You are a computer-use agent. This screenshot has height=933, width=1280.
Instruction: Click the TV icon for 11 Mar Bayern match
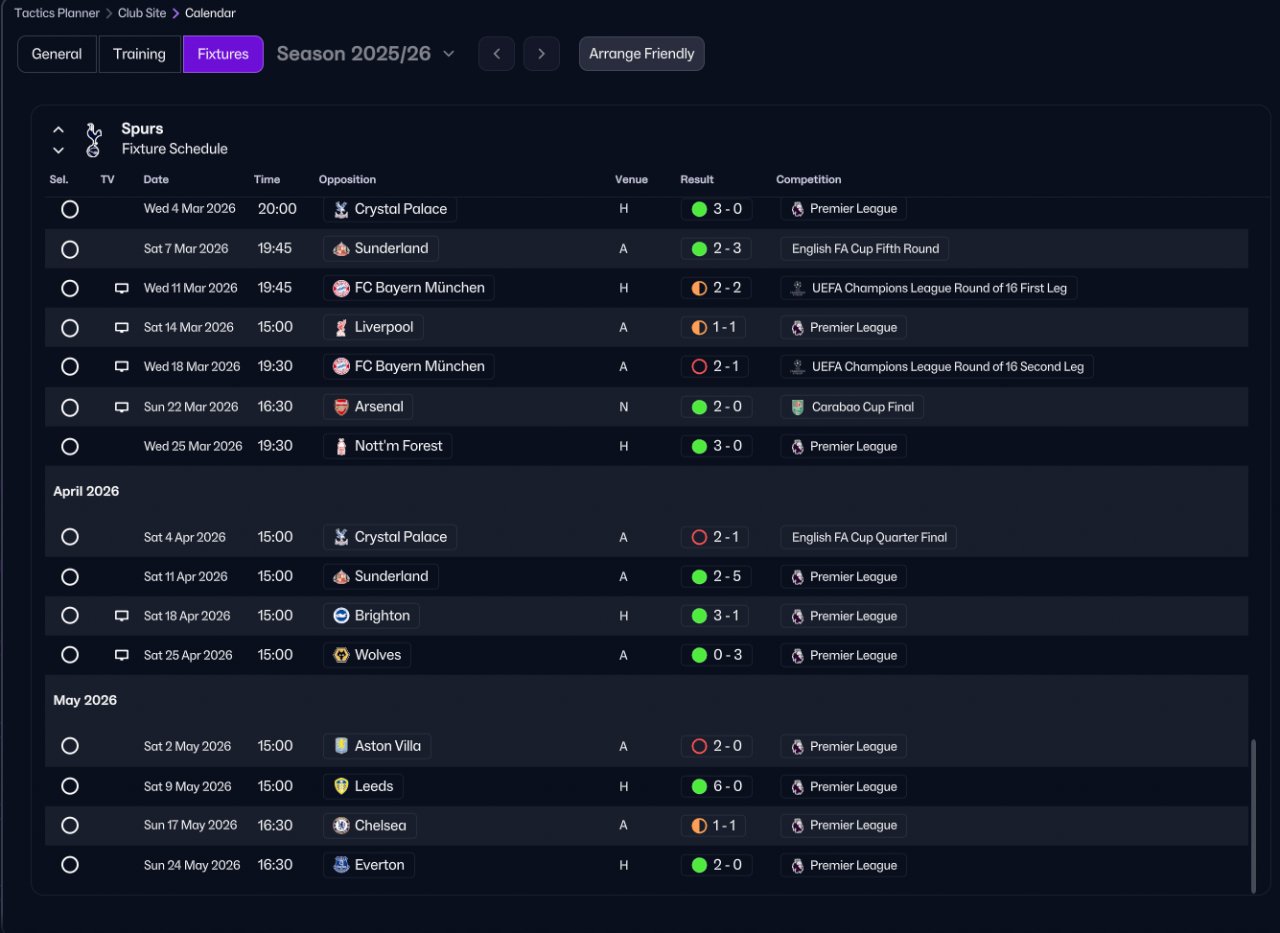pyautogui.click(x=122, y=288)
